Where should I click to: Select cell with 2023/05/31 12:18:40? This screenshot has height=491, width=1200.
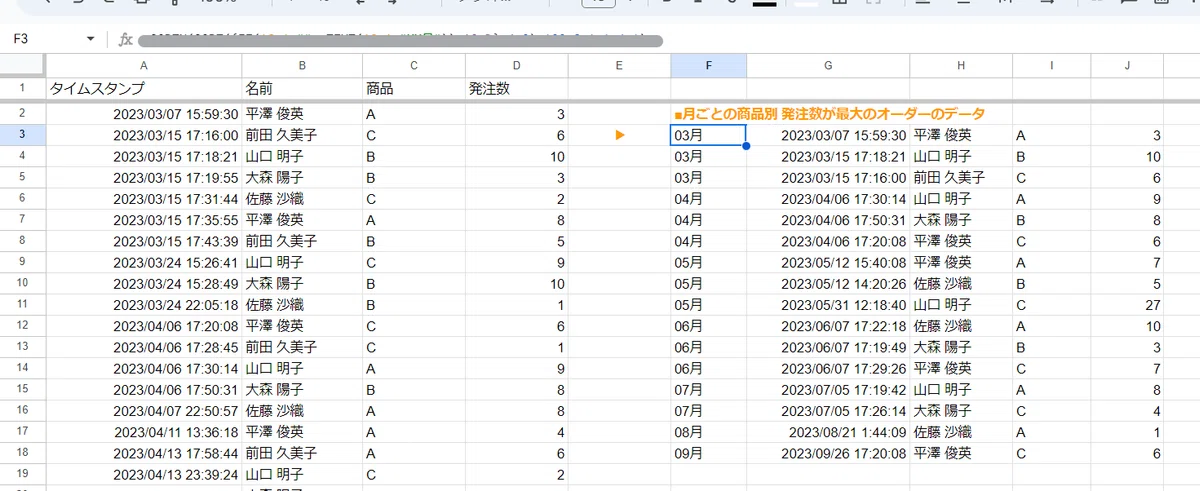[828, 305]
